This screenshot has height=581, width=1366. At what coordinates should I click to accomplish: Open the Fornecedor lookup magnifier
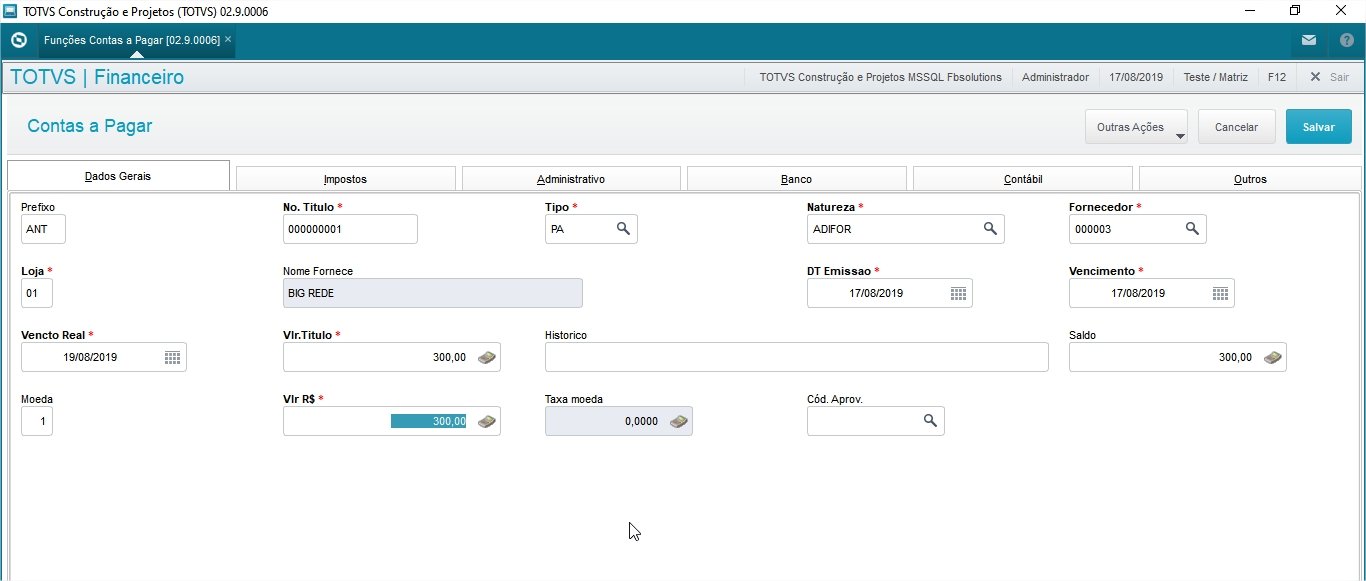(1192, 229)
